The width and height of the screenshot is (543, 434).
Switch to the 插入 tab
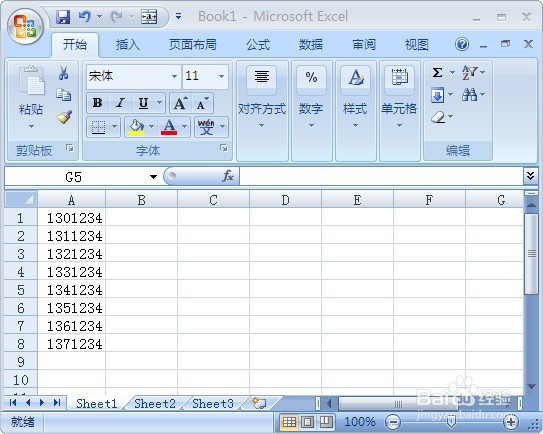[x=127, y=45]
